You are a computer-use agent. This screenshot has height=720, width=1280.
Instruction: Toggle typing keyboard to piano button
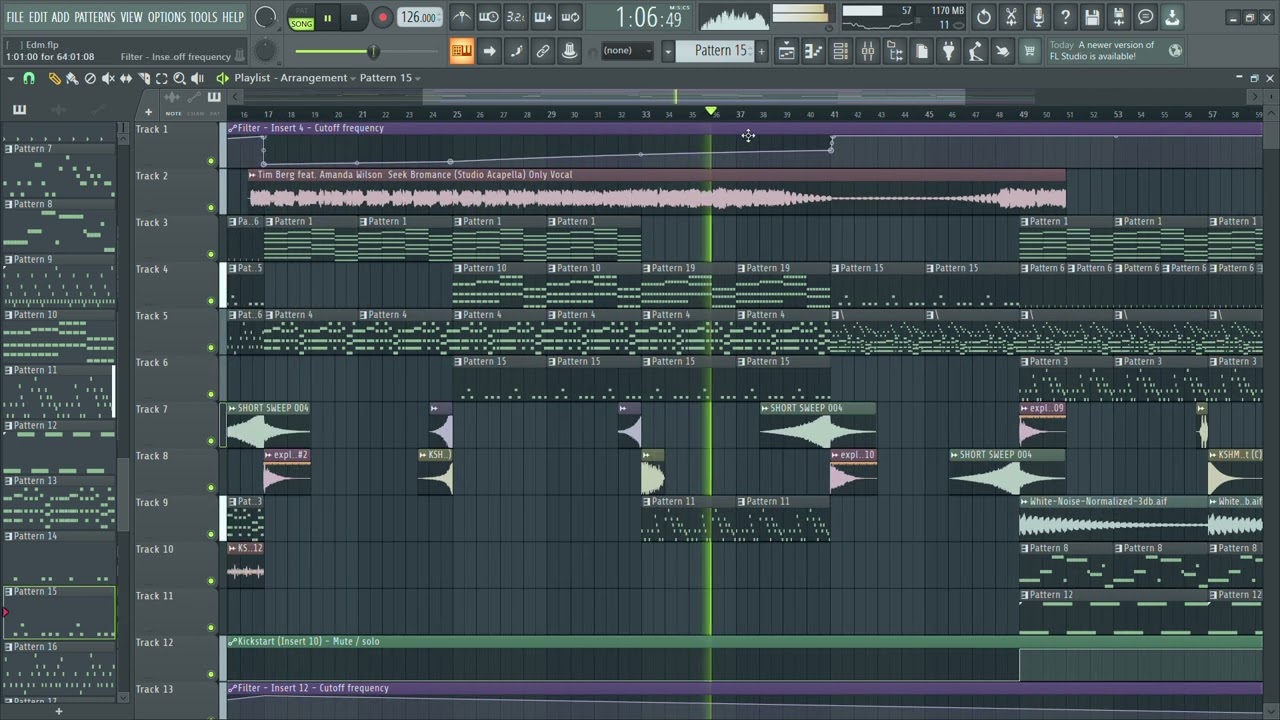pyautogui.click(x=462, y=51)
